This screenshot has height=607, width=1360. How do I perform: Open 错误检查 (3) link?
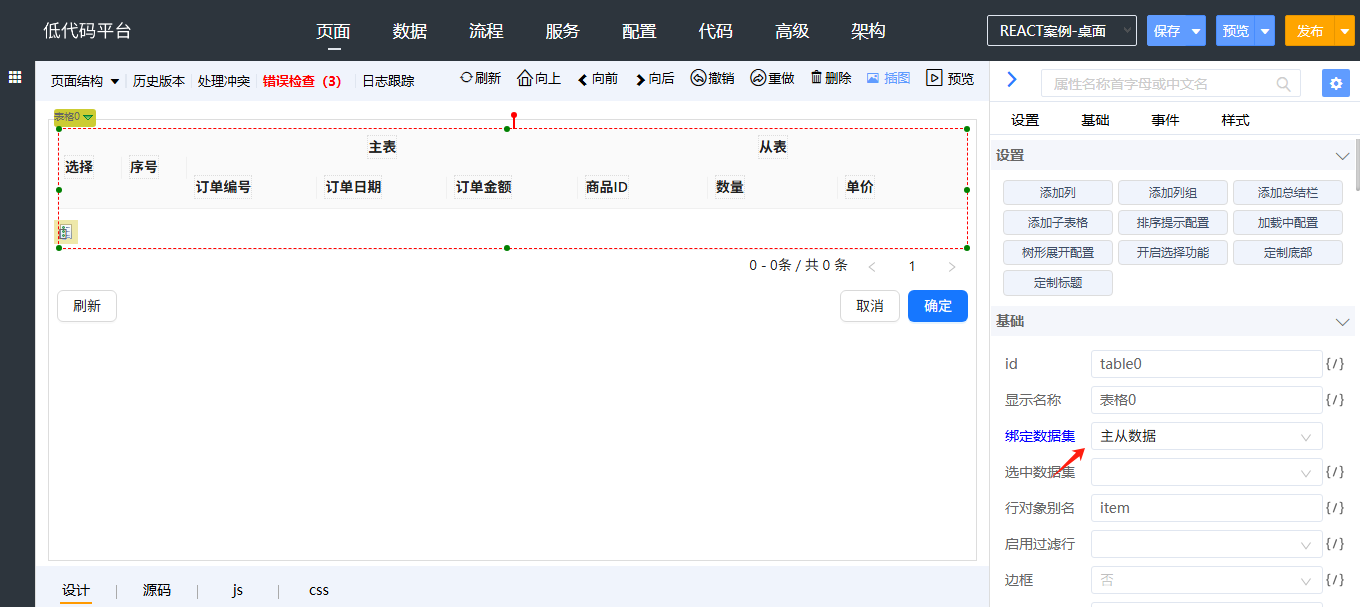click(302, 81)
